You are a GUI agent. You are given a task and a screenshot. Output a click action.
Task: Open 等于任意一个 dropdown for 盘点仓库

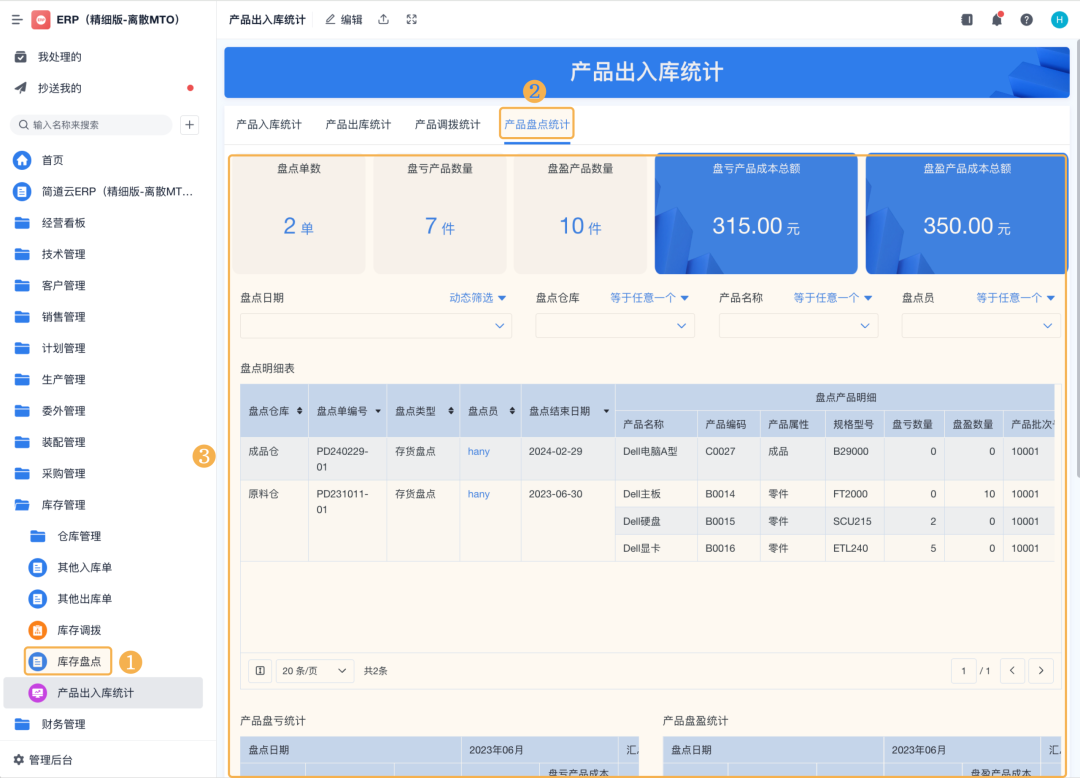coord(650,297)
